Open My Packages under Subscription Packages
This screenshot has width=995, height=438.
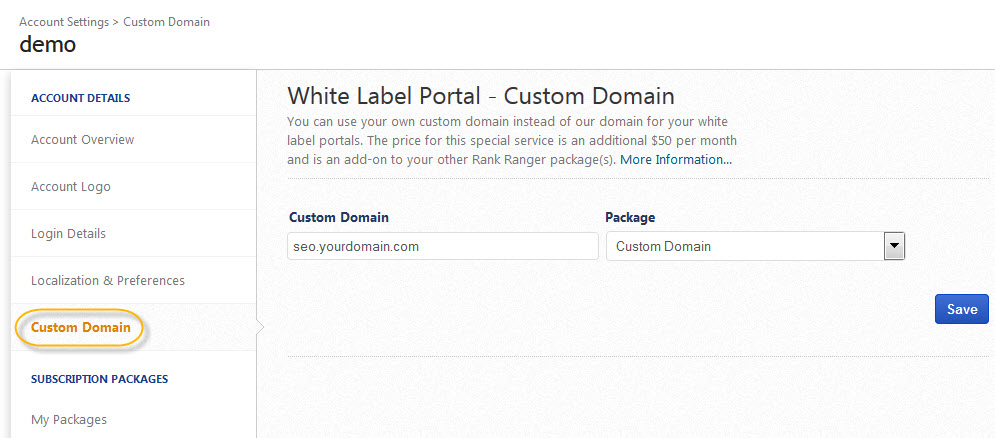click(69, 419)
